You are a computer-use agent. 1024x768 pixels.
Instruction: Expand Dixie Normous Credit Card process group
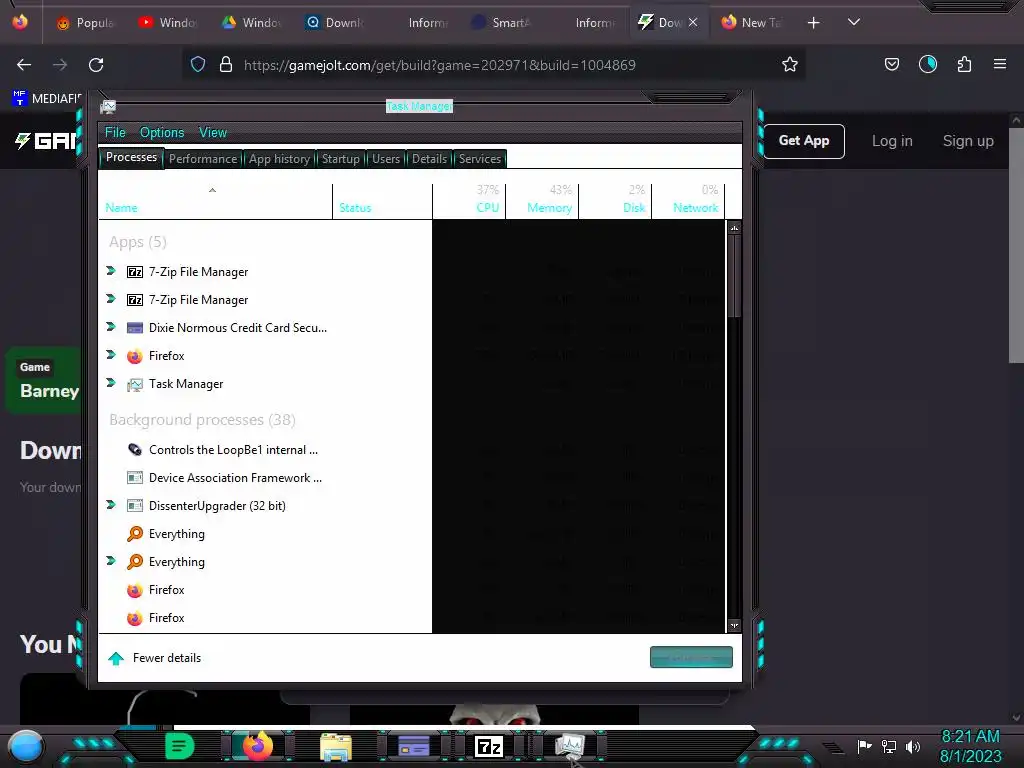pos(110,327)
